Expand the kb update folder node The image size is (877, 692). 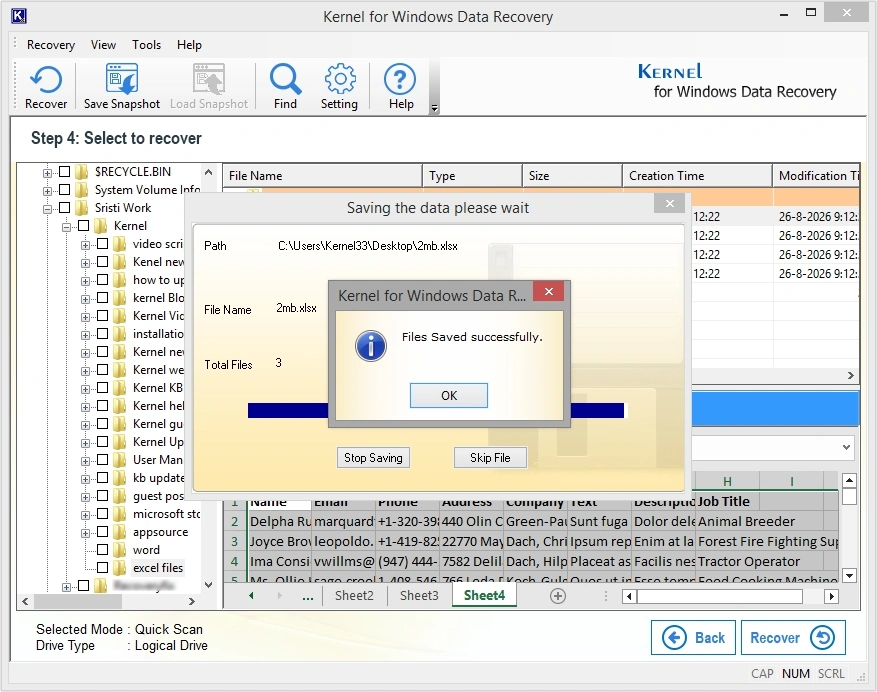tap(85, 479)
